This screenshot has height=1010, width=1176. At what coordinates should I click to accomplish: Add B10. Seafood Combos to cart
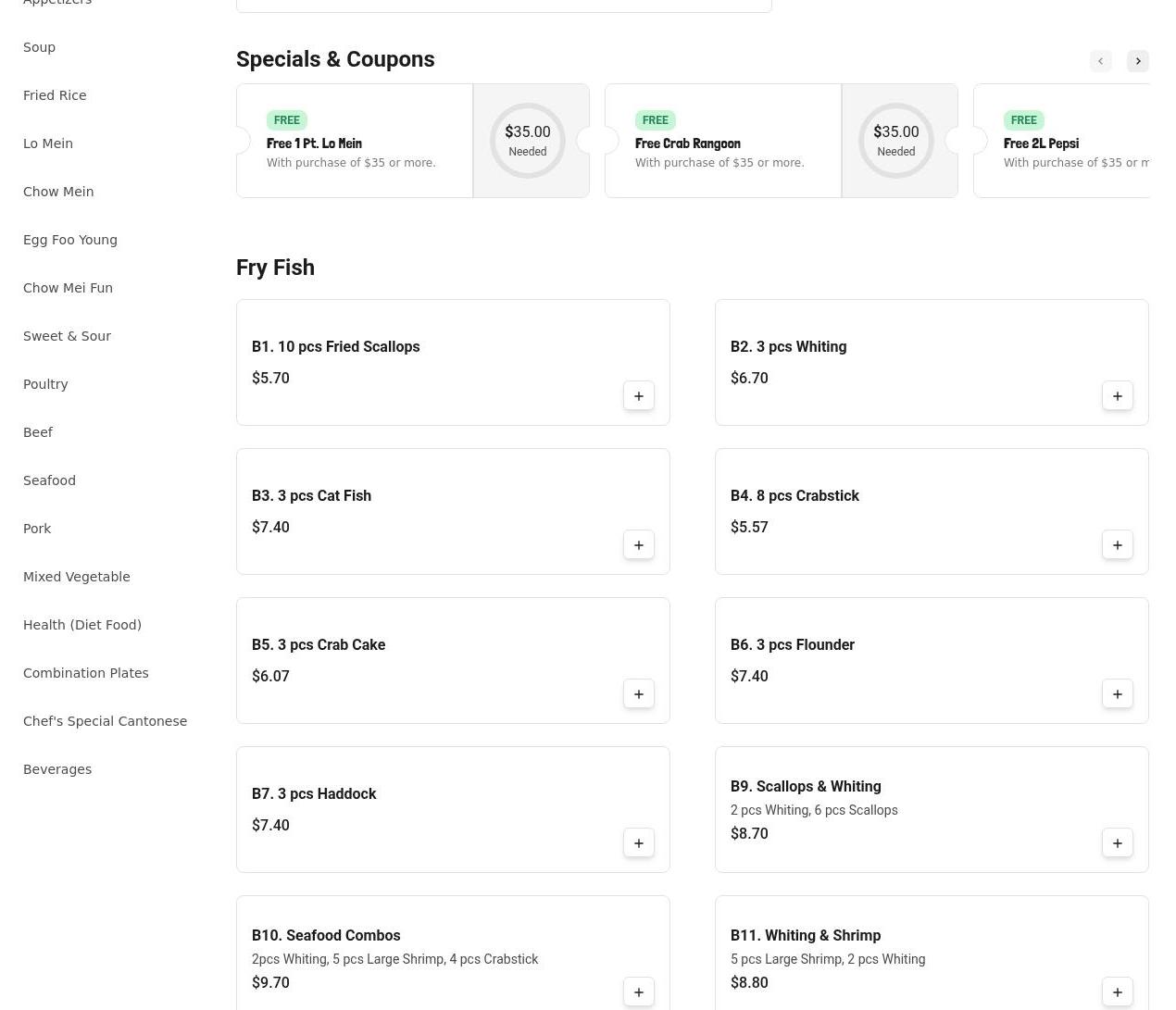pyautogui.click(x=638, y=992)
